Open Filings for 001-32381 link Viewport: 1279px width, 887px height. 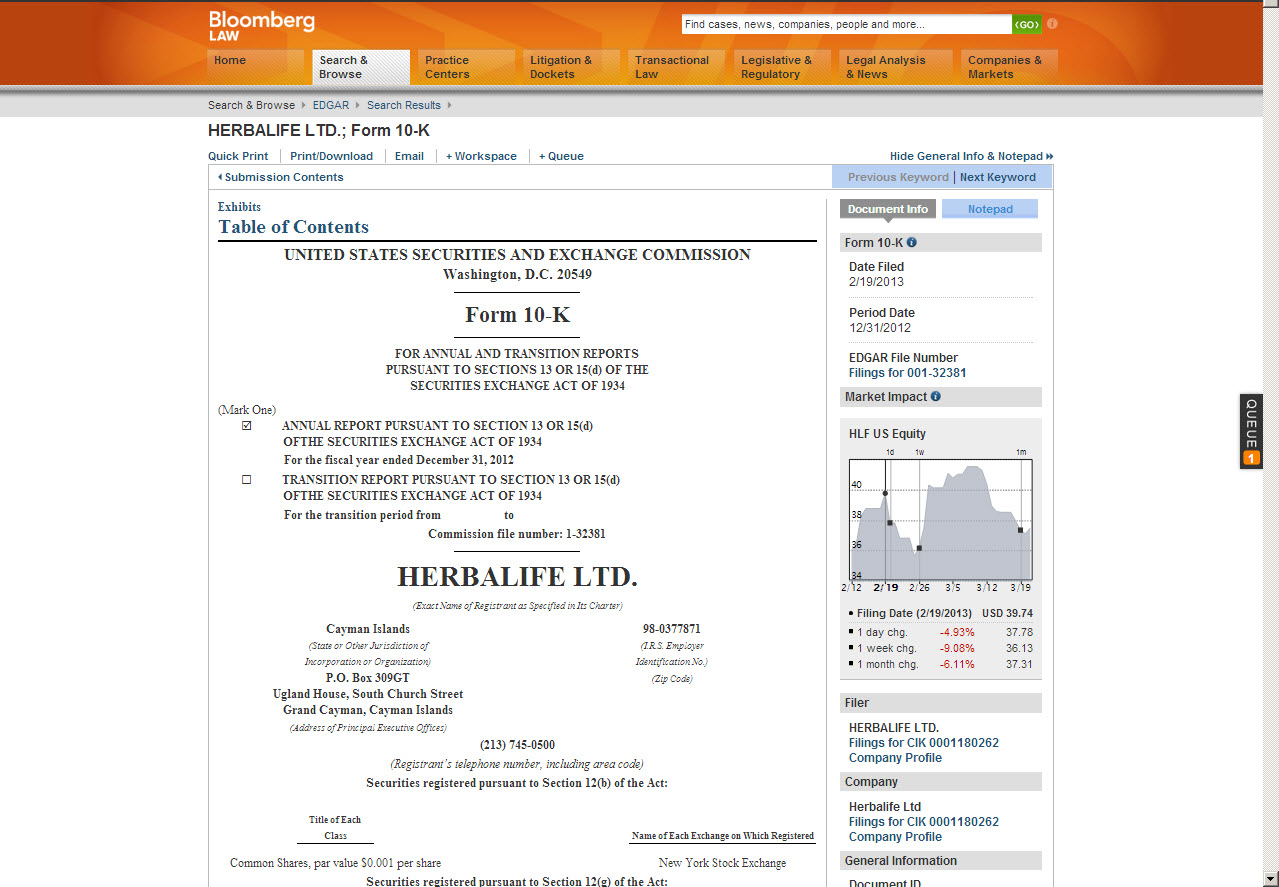tap(907, 373)
